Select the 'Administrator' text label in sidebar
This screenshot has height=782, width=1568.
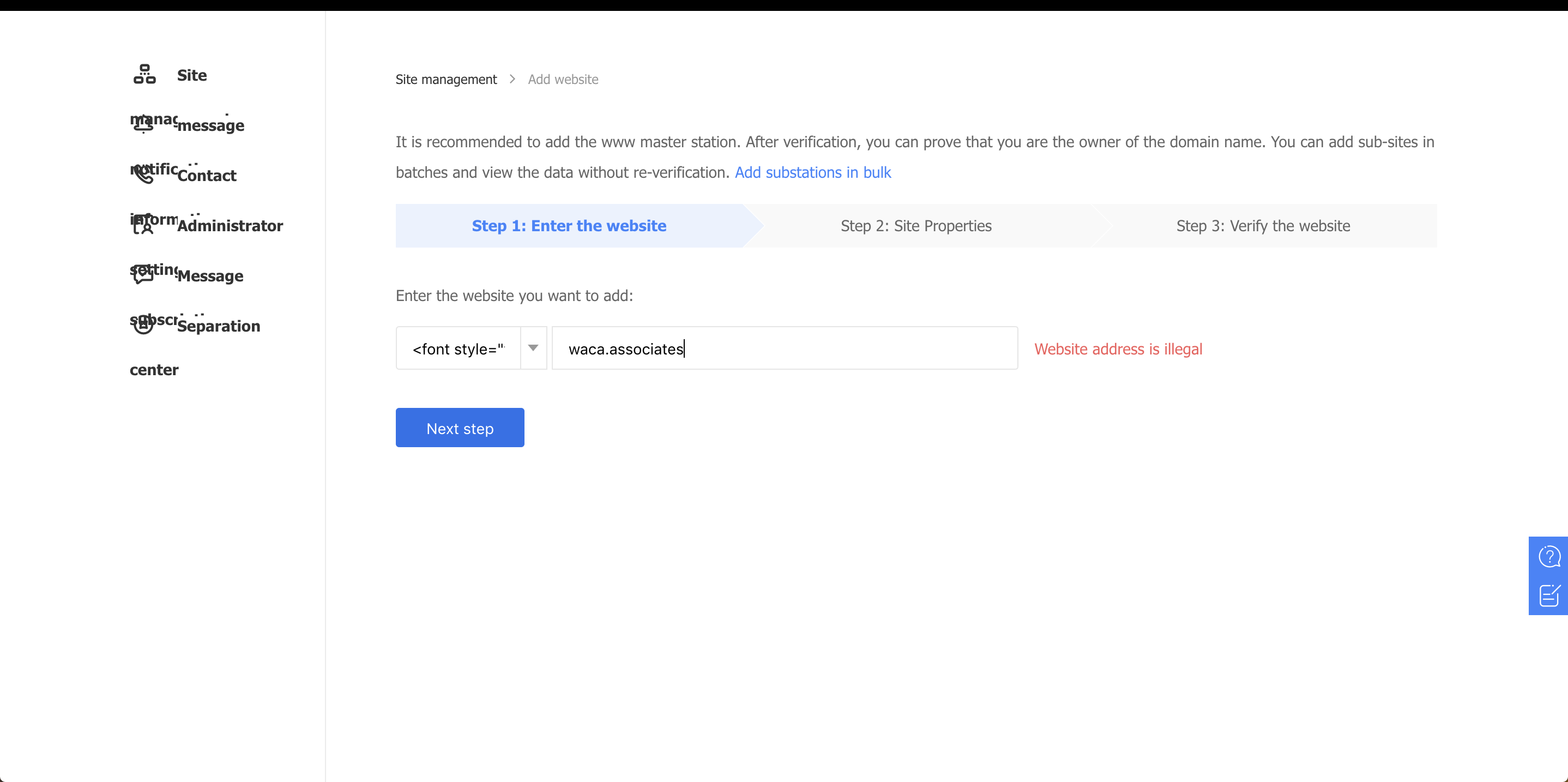pos(230,226)
